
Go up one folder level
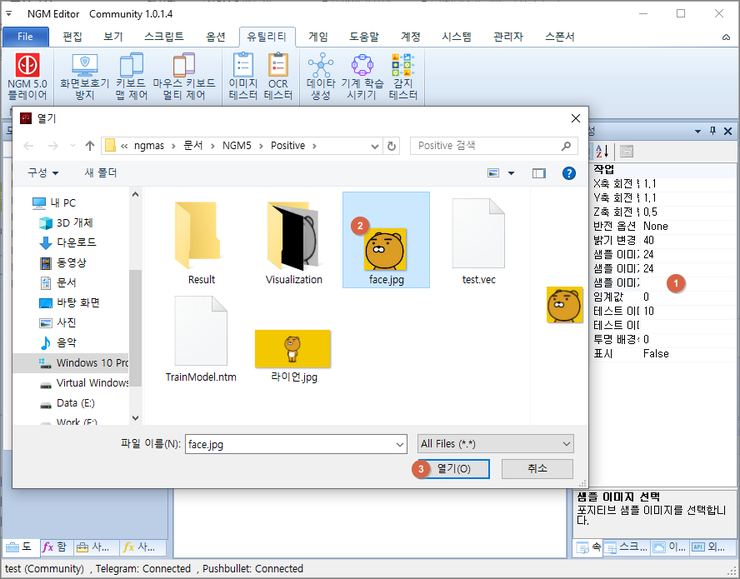click(x=90, y=146)
